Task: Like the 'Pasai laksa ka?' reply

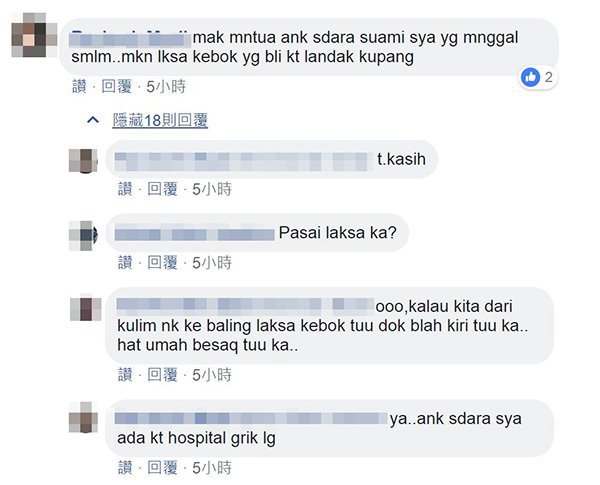Action: (125, 263)
